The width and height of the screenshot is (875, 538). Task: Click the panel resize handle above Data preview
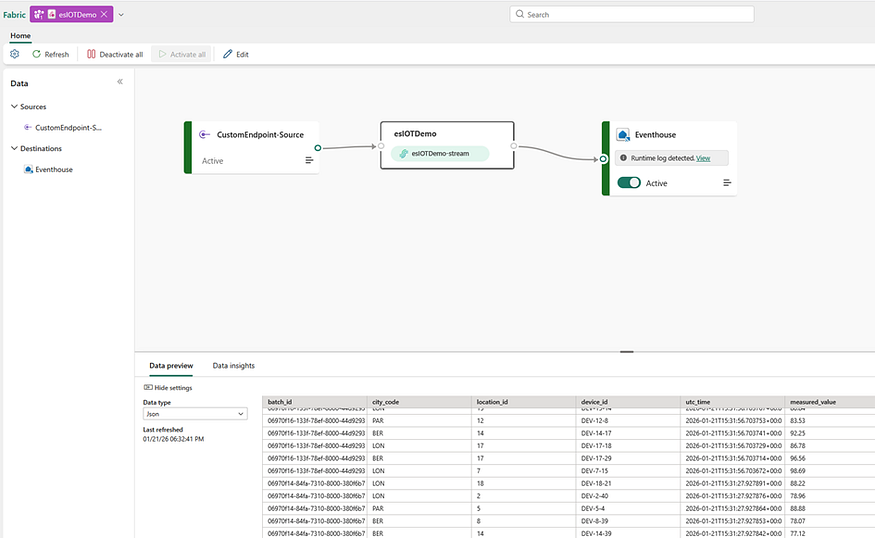(x=627, y=352)
